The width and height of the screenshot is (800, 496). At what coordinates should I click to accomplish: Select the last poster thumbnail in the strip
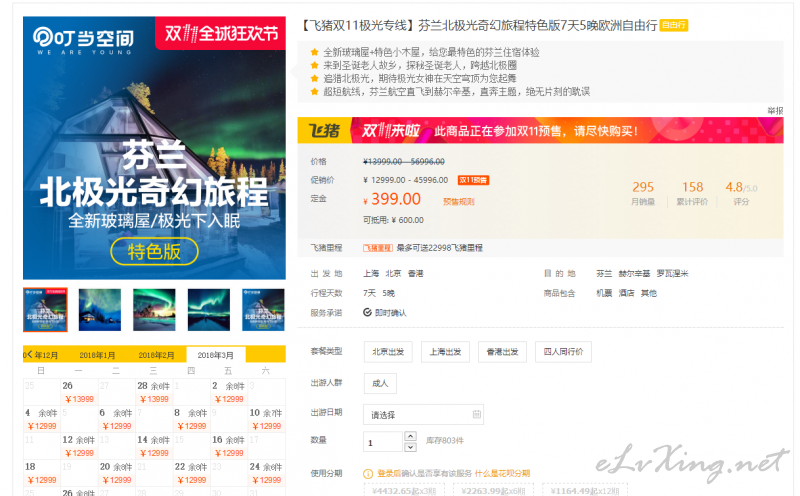[263, 310]
